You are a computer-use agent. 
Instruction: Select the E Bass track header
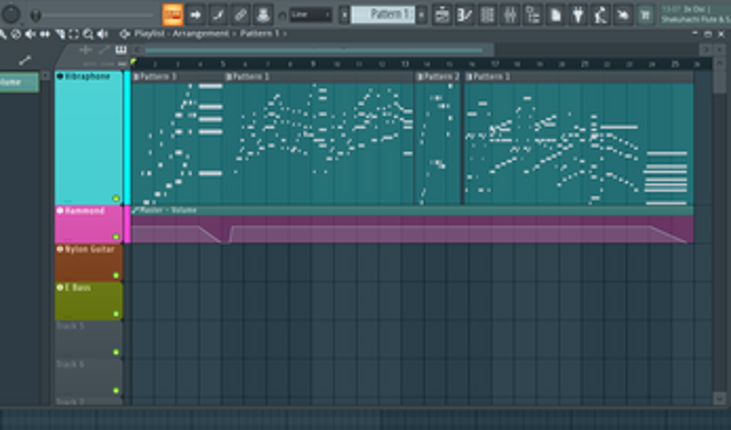pos(89,301)
